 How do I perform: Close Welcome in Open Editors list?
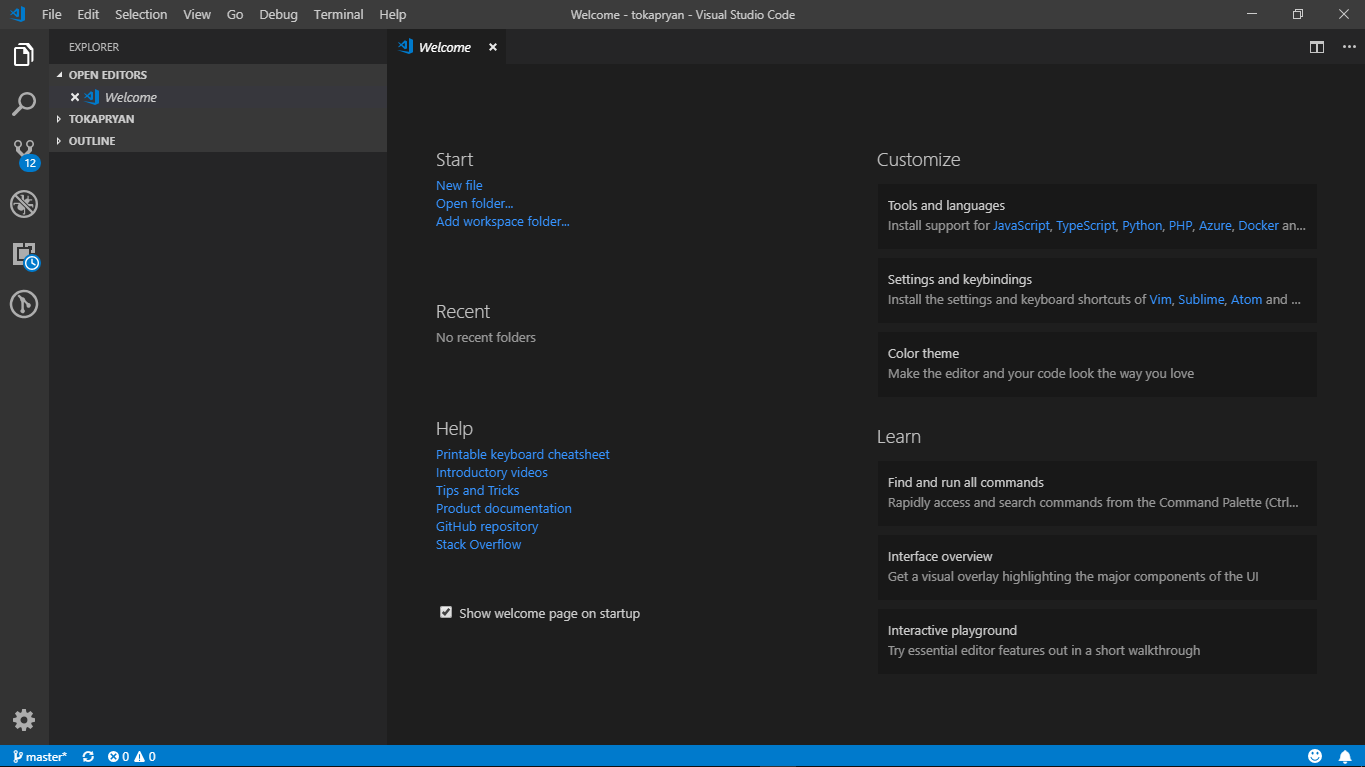(x=75, y=97)
